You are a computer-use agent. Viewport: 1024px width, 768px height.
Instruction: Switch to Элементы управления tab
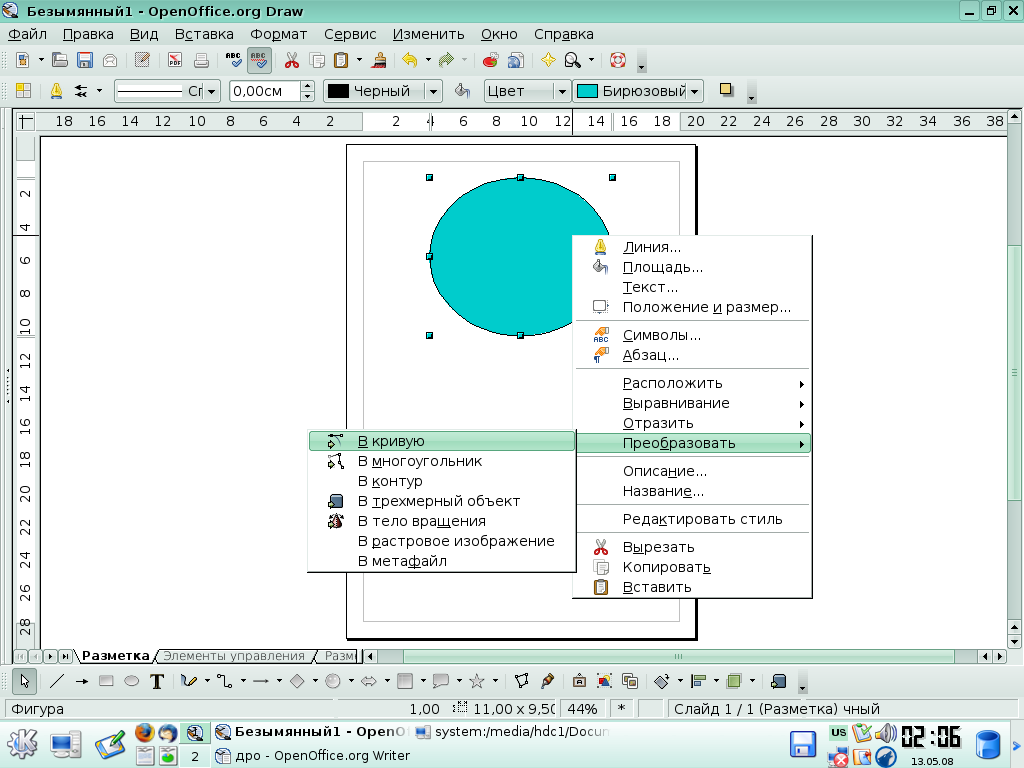click(x=234, y=656)
